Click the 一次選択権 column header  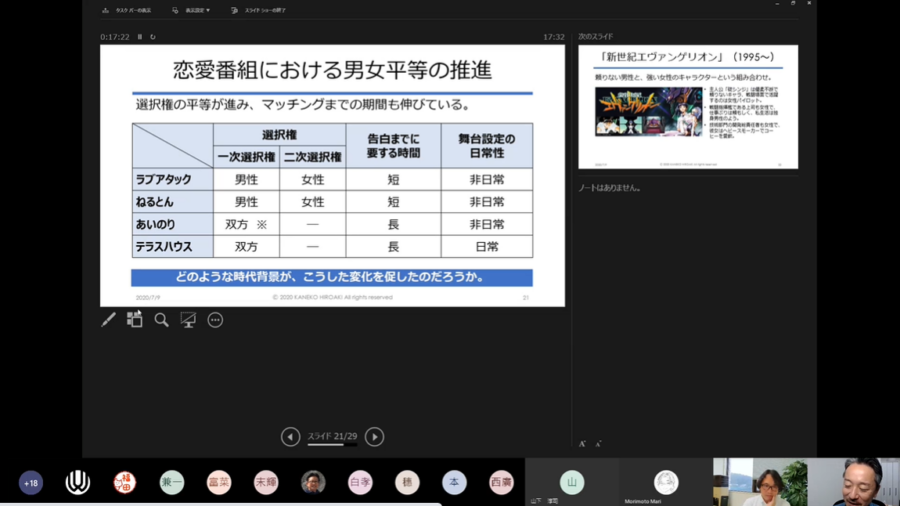click(x=246, y=157)
